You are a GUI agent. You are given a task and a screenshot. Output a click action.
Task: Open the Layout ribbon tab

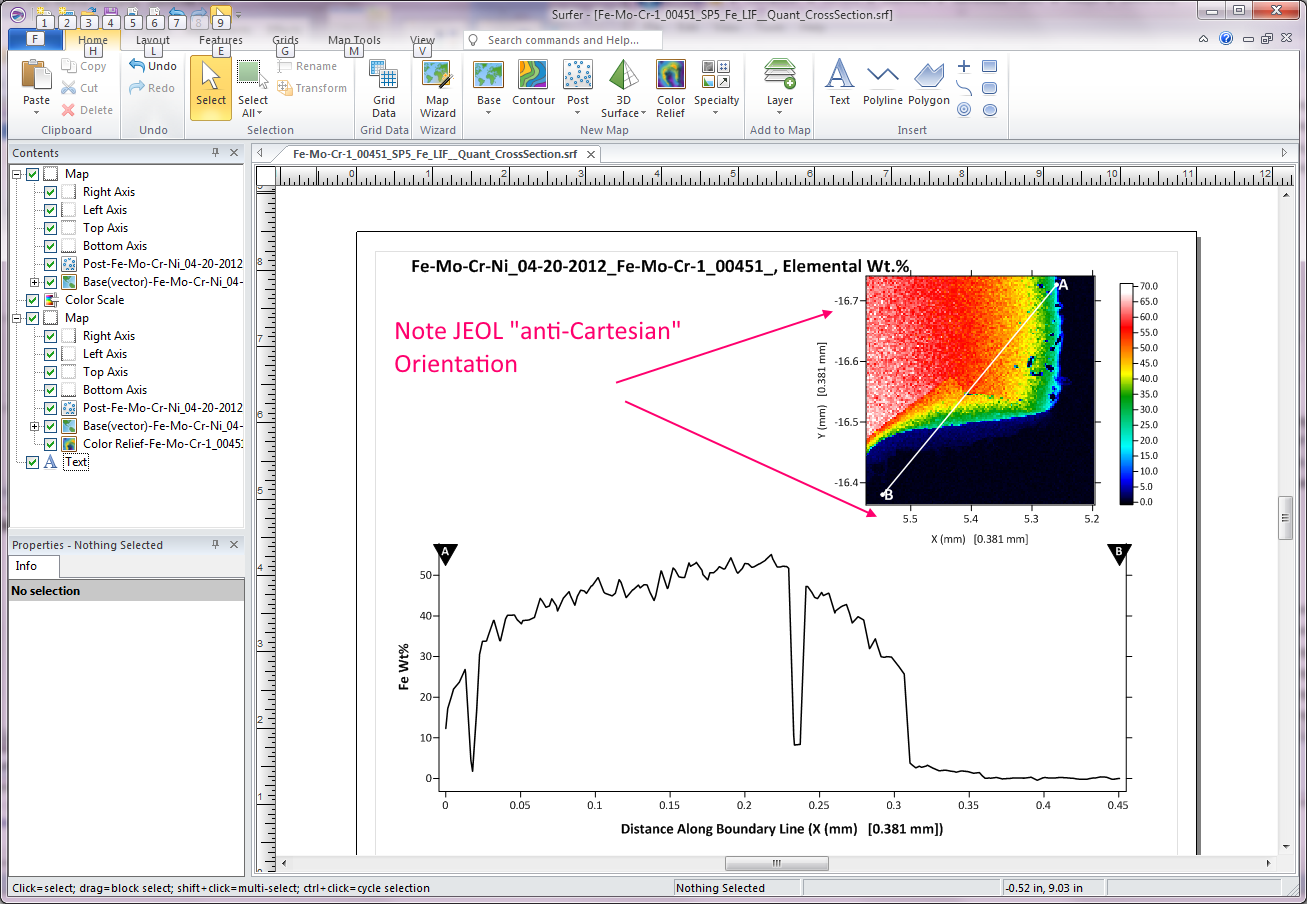coord(153,41)
